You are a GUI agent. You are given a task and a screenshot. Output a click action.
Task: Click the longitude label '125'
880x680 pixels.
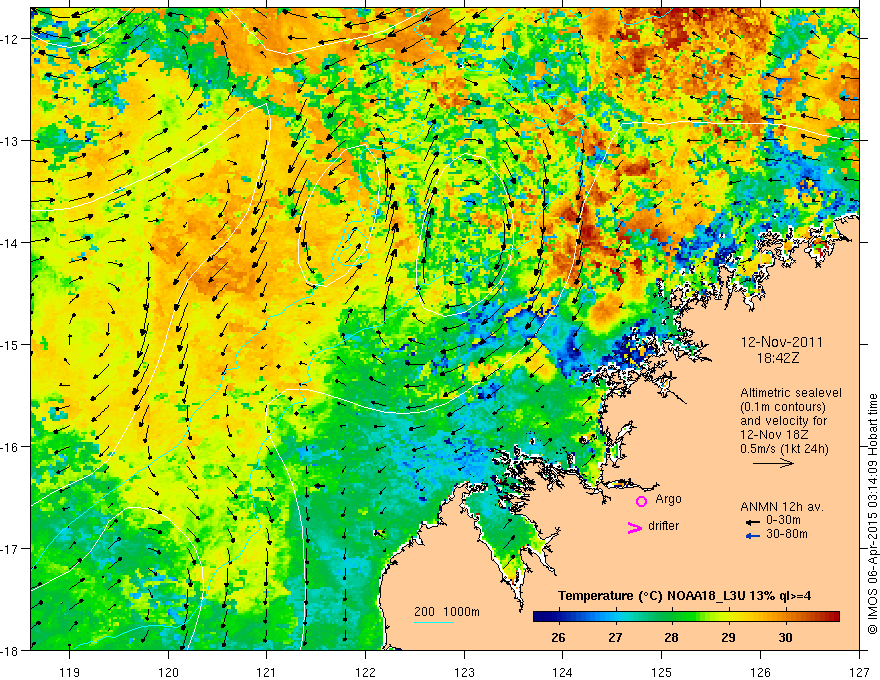[x=662, y=673]
